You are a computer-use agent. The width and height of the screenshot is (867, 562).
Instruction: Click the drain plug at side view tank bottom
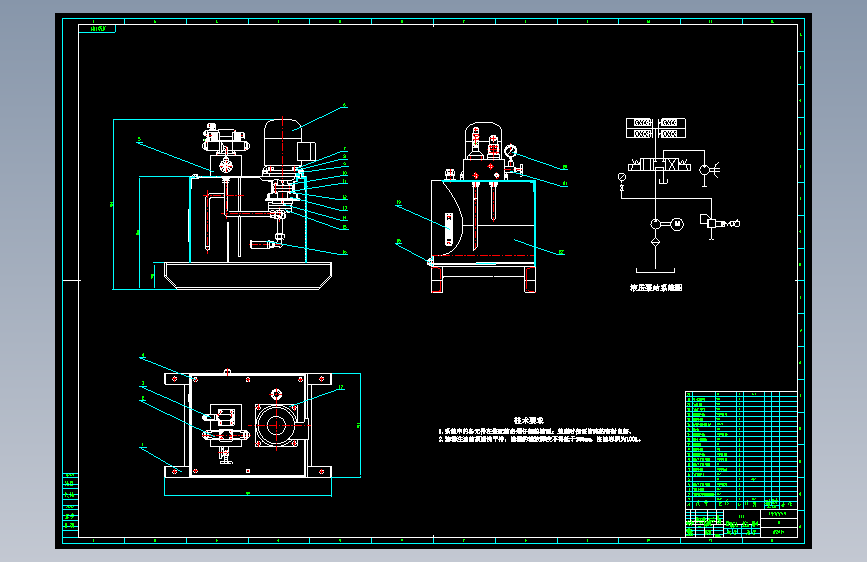pyautogui.click(x=430, y=261)
